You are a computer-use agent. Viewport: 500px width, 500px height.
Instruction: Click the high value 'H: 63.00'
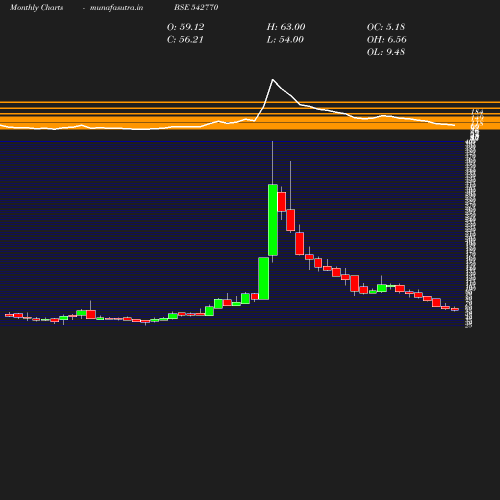tap(286, 27)
